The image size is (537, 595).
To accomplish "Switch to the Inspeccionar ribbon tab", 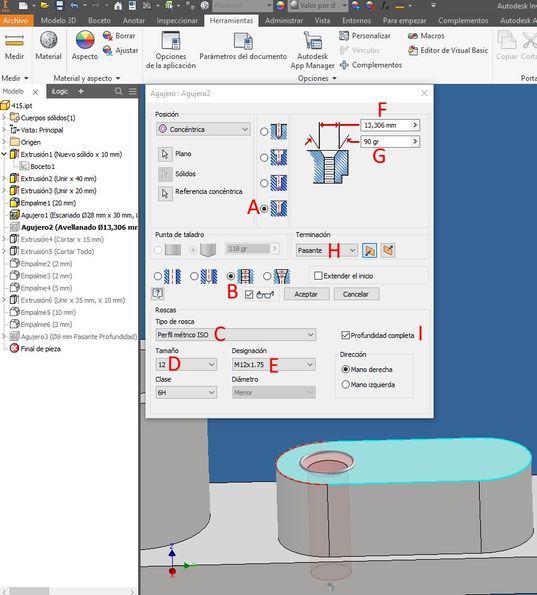I will (177, 20).
